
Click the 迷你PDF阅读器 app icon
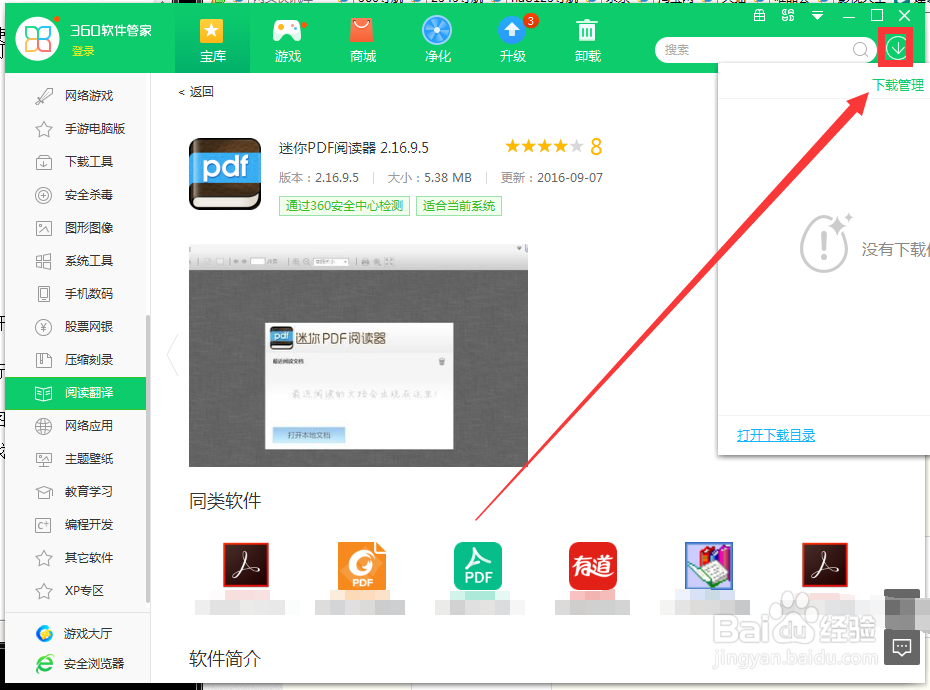(x=225, y=174)
